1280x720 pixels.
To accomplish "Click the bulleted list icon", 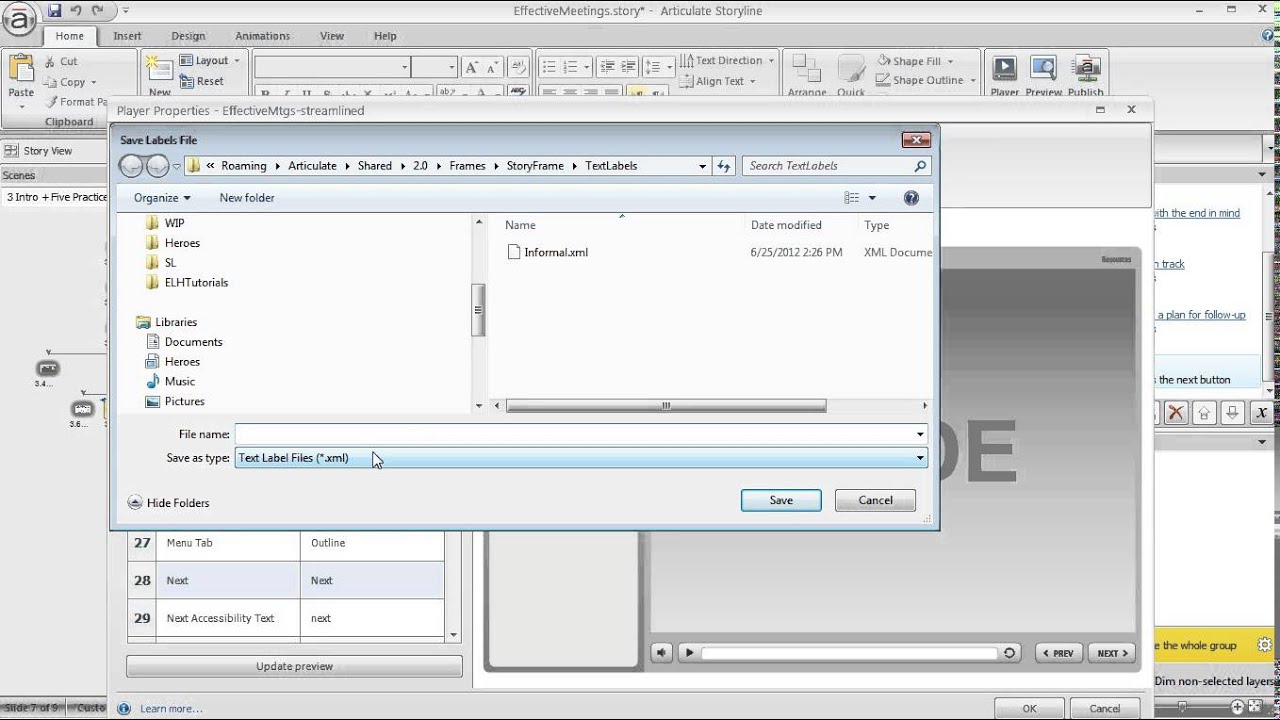I will pyautogui.click(x=549, y=67).
